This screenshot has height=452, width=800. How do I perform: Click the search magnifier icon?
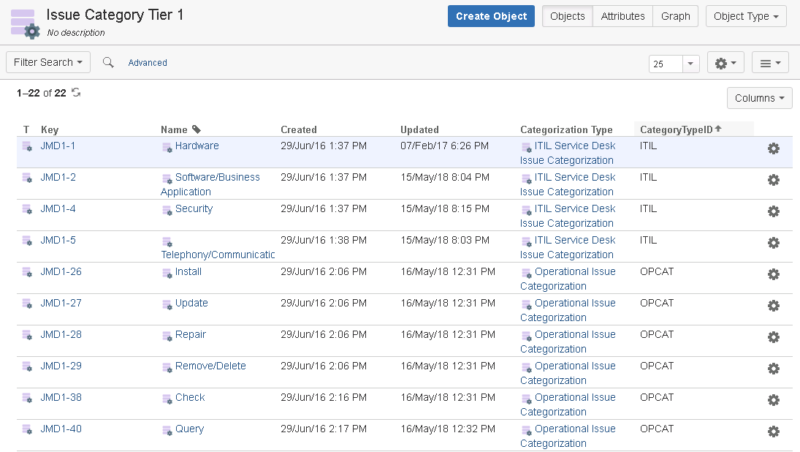click(108, 62)
